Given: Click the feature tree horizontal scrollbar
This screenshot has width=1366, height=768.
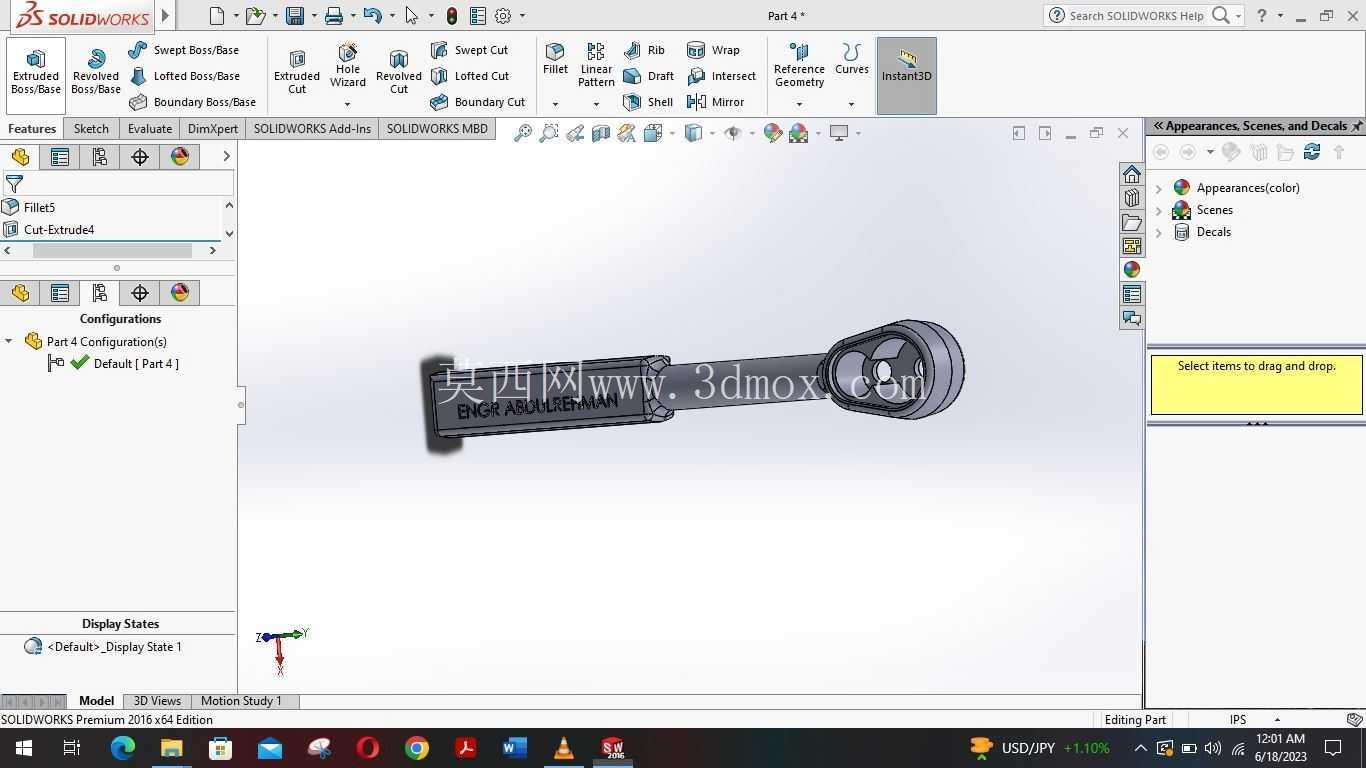Looking at the screenshot, I should (x=112, y=251).
